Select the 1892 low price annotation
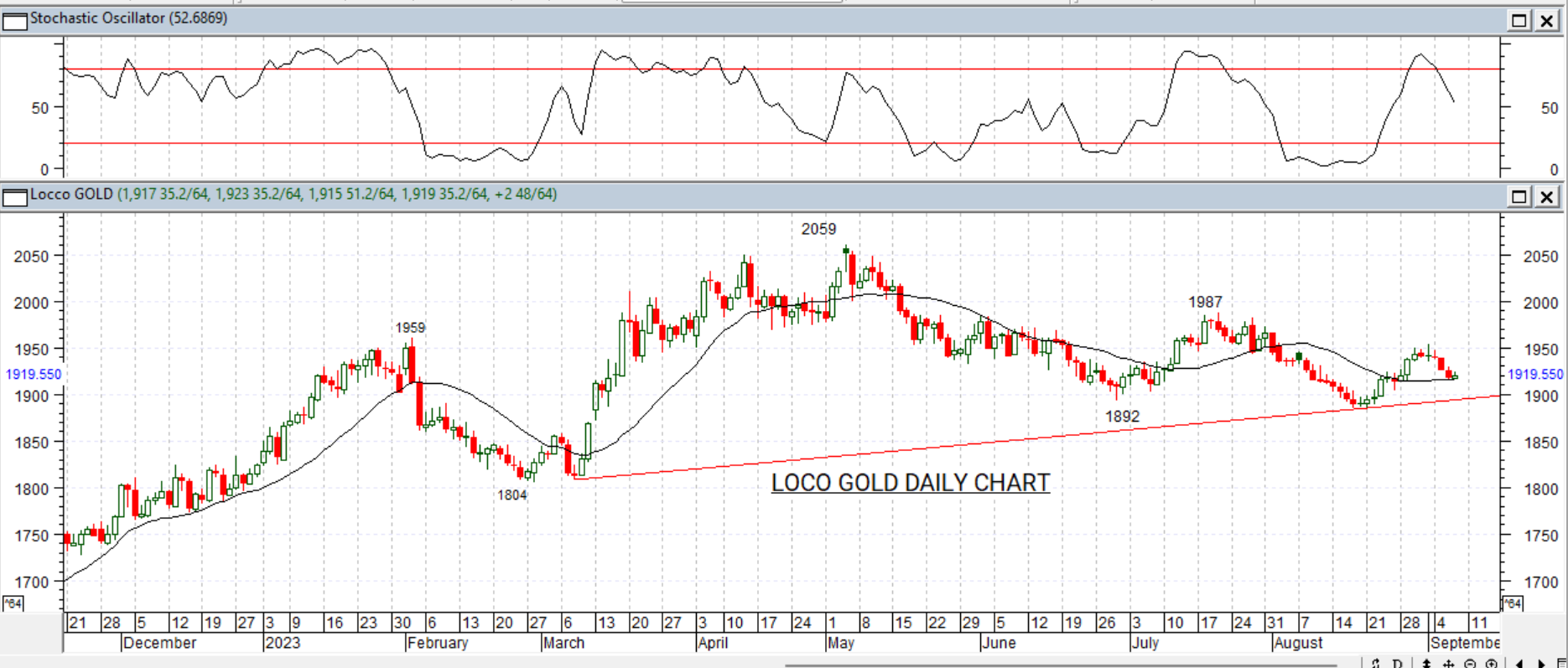This screenshot has height=668, width=1568. pyautogui.click(x=1122, y=417)
